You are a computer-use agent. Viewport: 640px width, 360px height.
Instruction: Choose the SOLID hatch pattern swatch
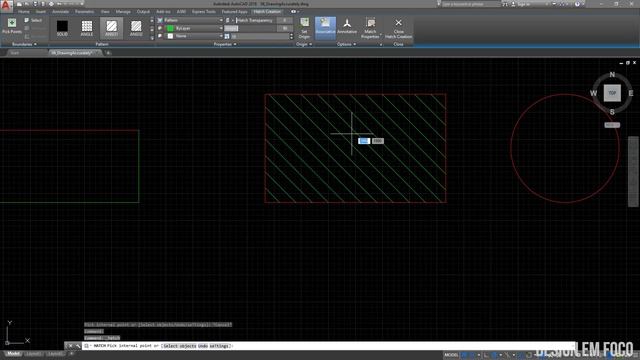[x=62, y=28]
